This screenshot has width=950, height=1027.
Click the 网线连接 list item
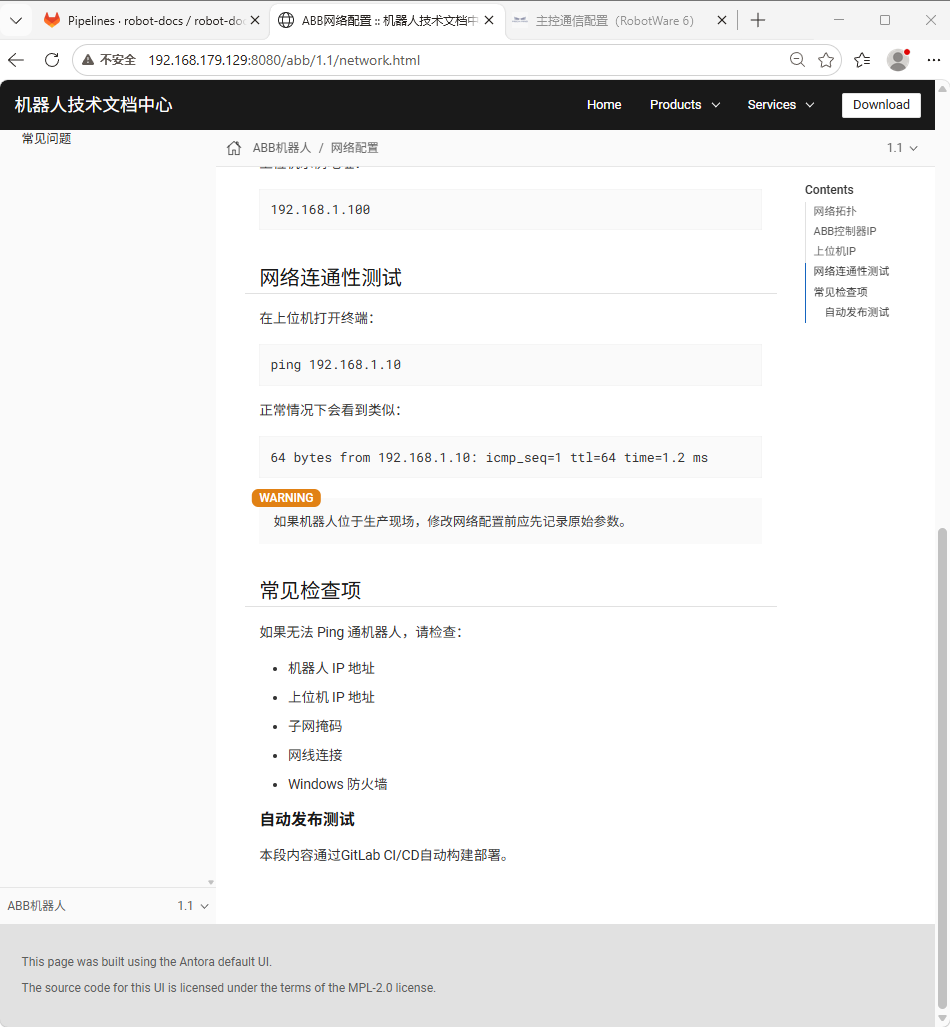[x=314, y=755]
